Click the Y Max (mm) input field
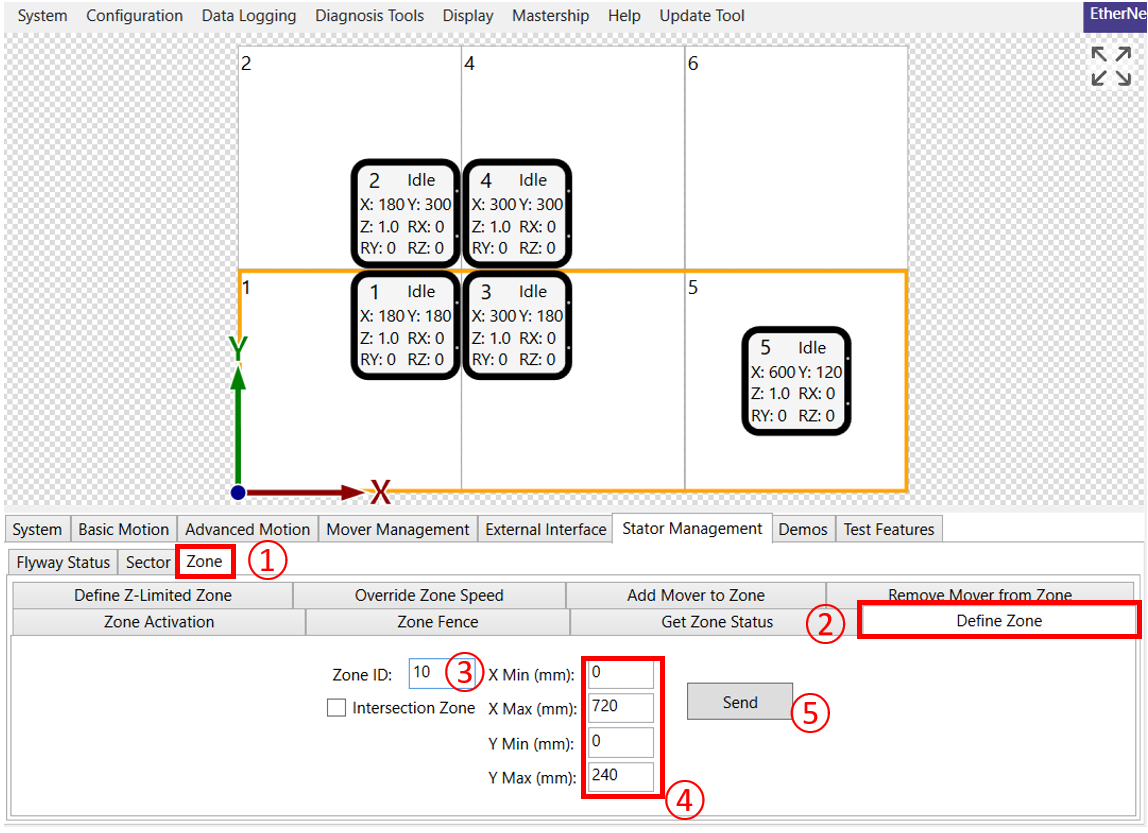The height and width of the screenshot is (833, 1148). coord(621,776)
